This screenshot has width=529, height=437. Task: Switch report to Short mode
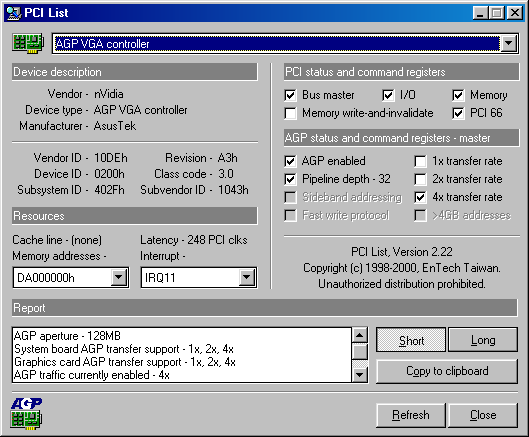[411, 340]
